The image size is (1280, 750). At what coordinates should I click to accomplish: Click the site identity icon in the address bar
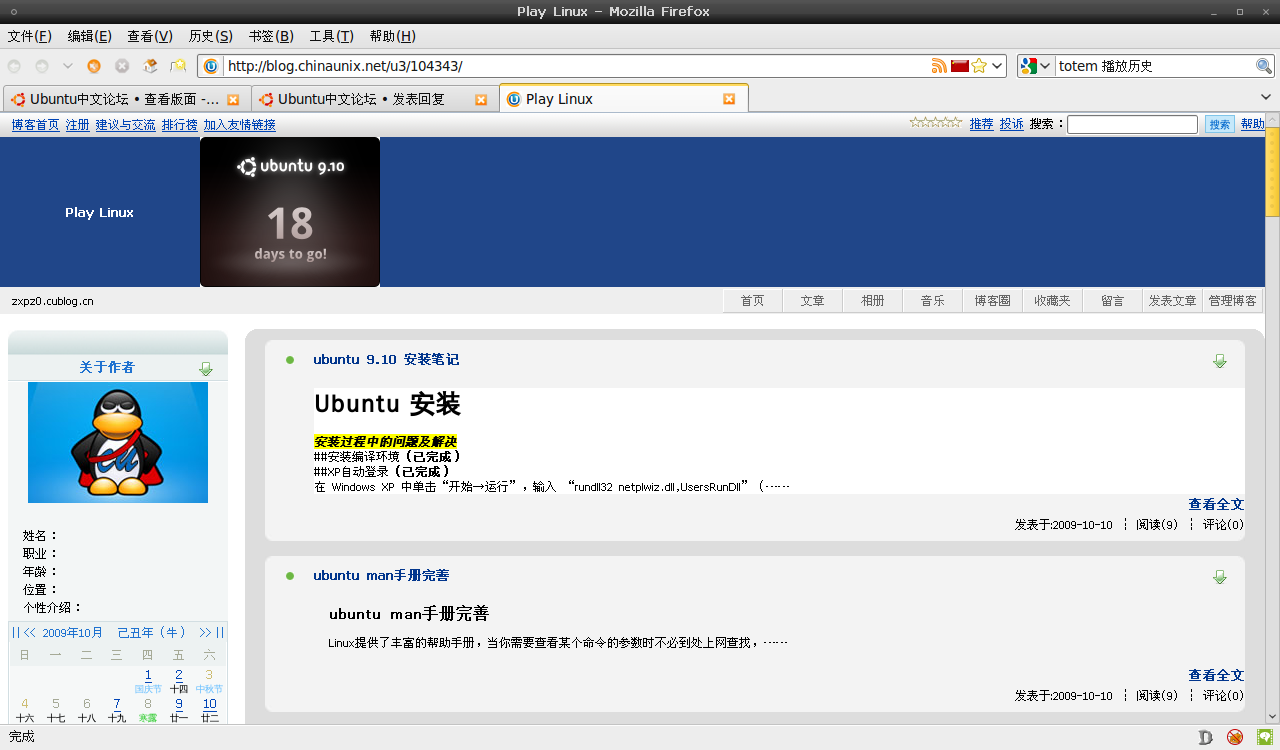pyautogui.click(x=211, y=66)
